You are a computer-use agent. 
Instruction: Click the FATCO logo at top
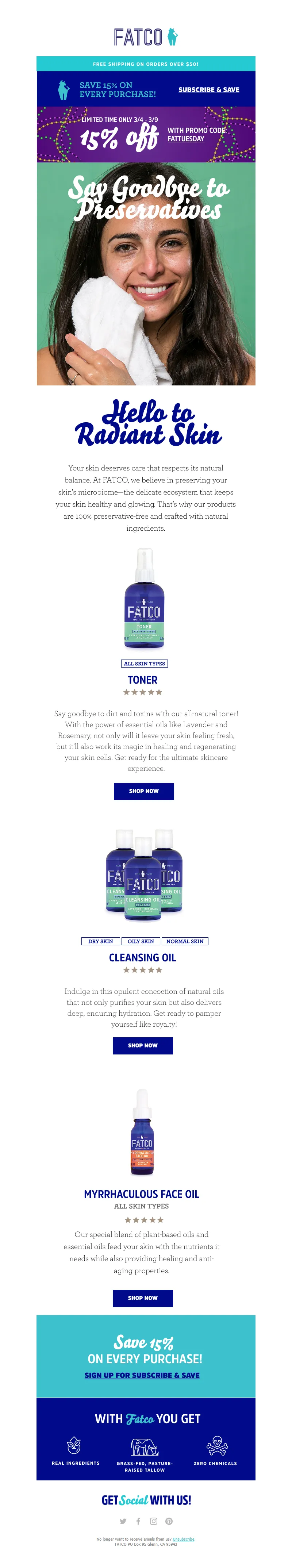(x=145, y=37)
